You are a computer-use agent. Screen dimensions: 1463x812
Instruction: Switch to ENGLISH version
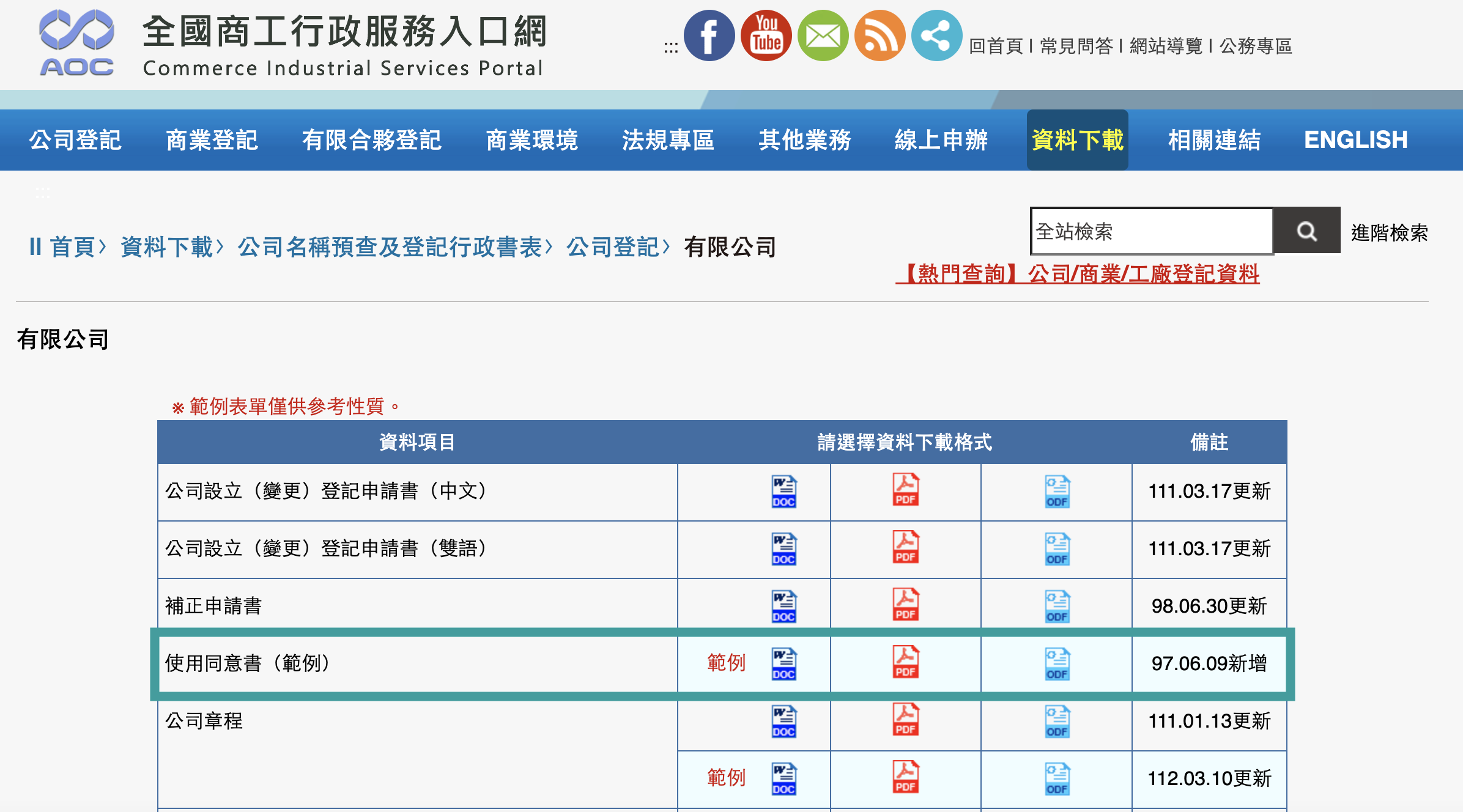[x=1356, y=140]
